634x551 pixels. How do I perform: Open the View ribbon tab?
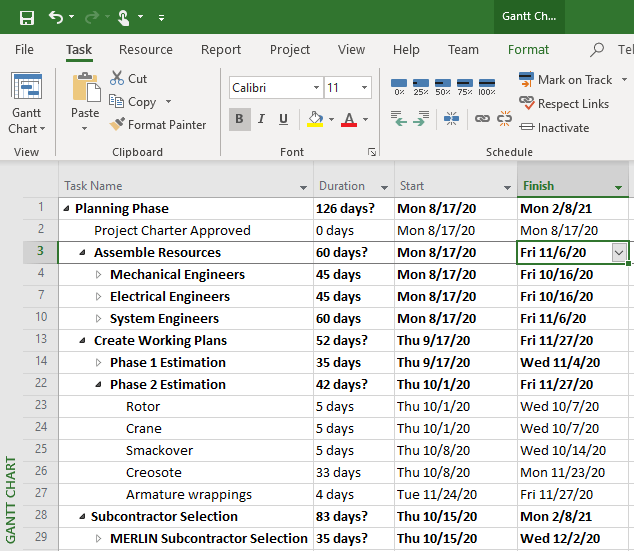coord(351,50)
